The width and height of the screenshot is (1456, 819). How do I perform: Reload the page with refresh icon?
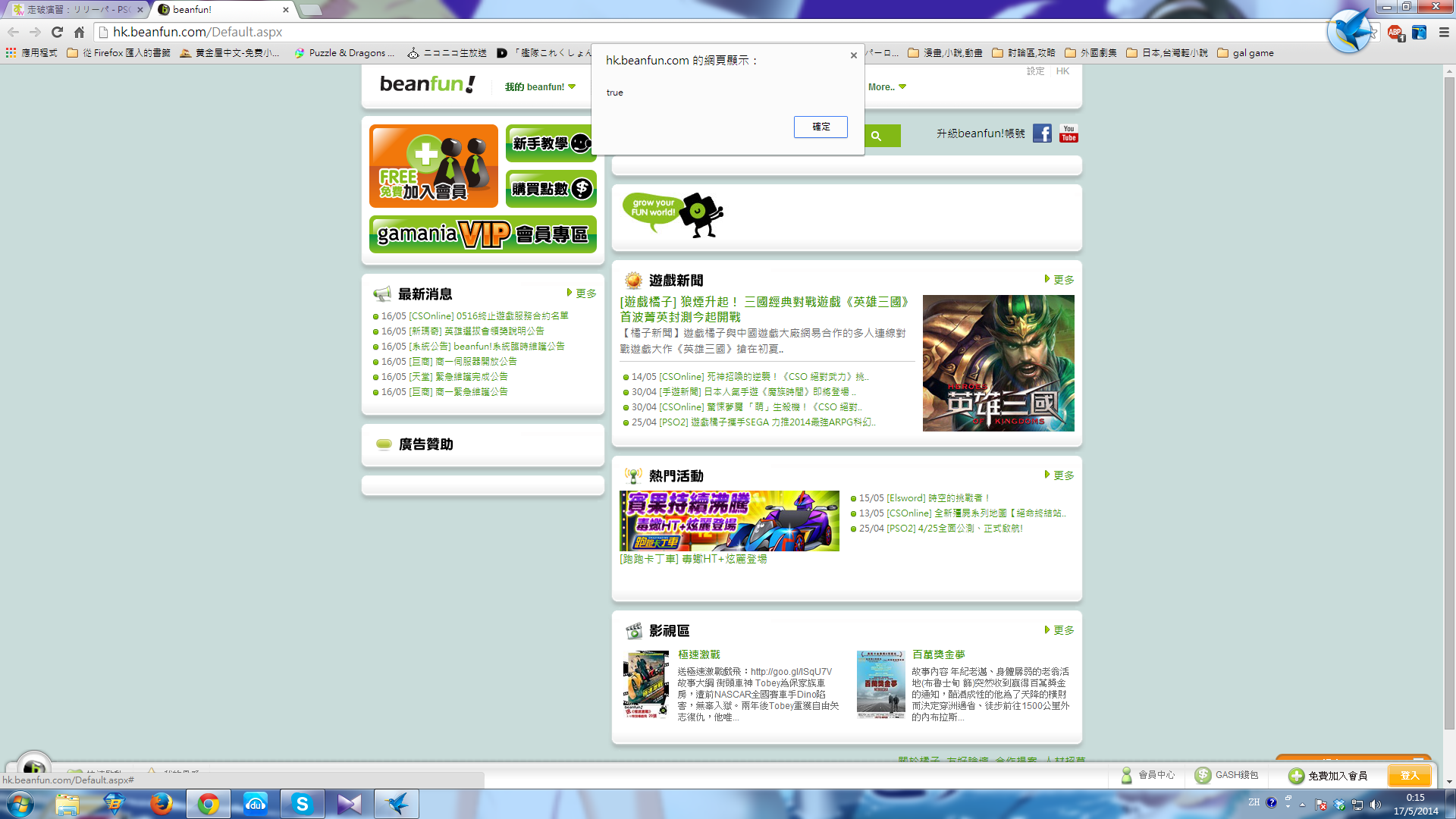[x=57, y=32]
